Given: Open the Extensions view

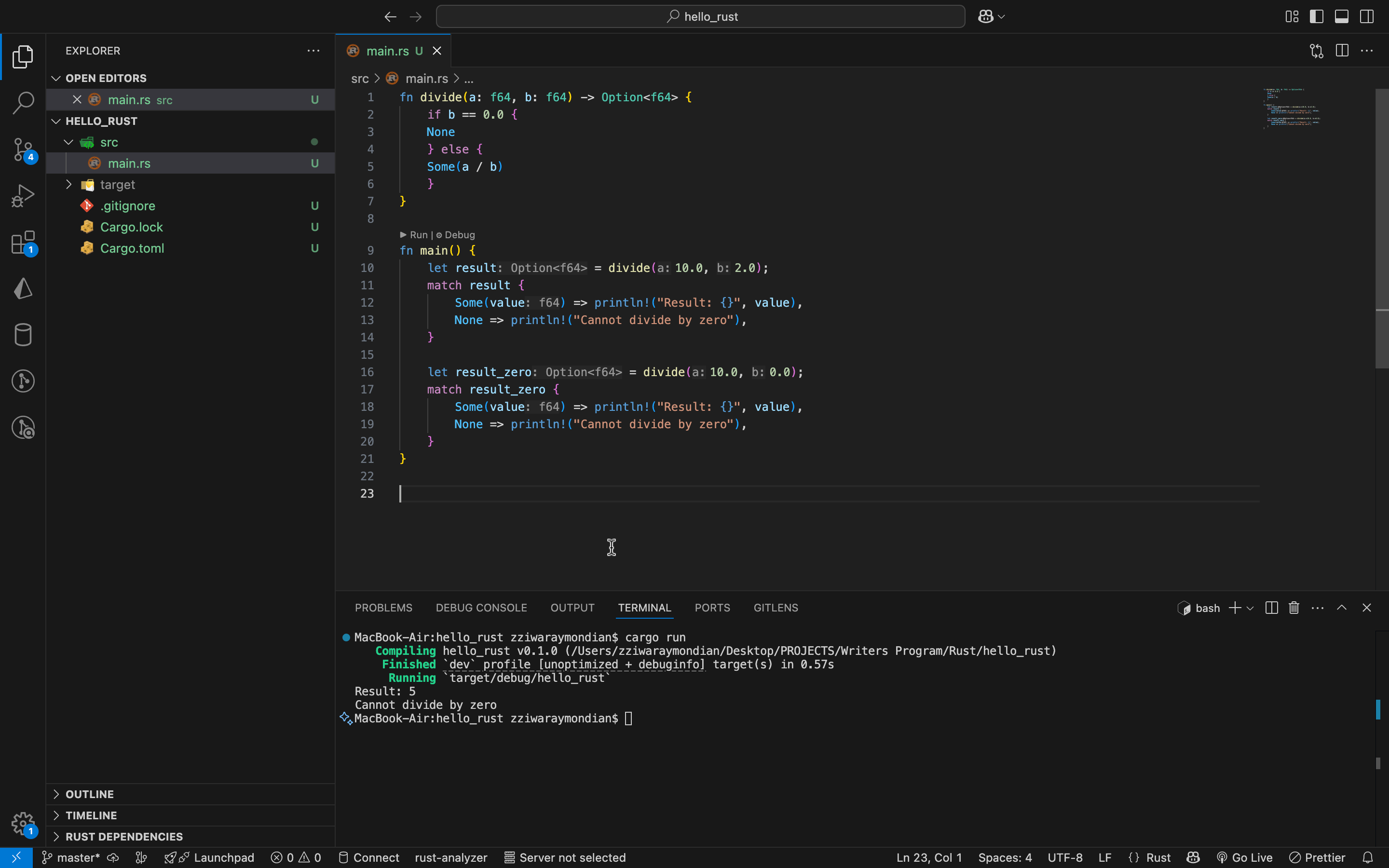Looking at the screenshot, I should pyautogui.click(x=23, y=242).
